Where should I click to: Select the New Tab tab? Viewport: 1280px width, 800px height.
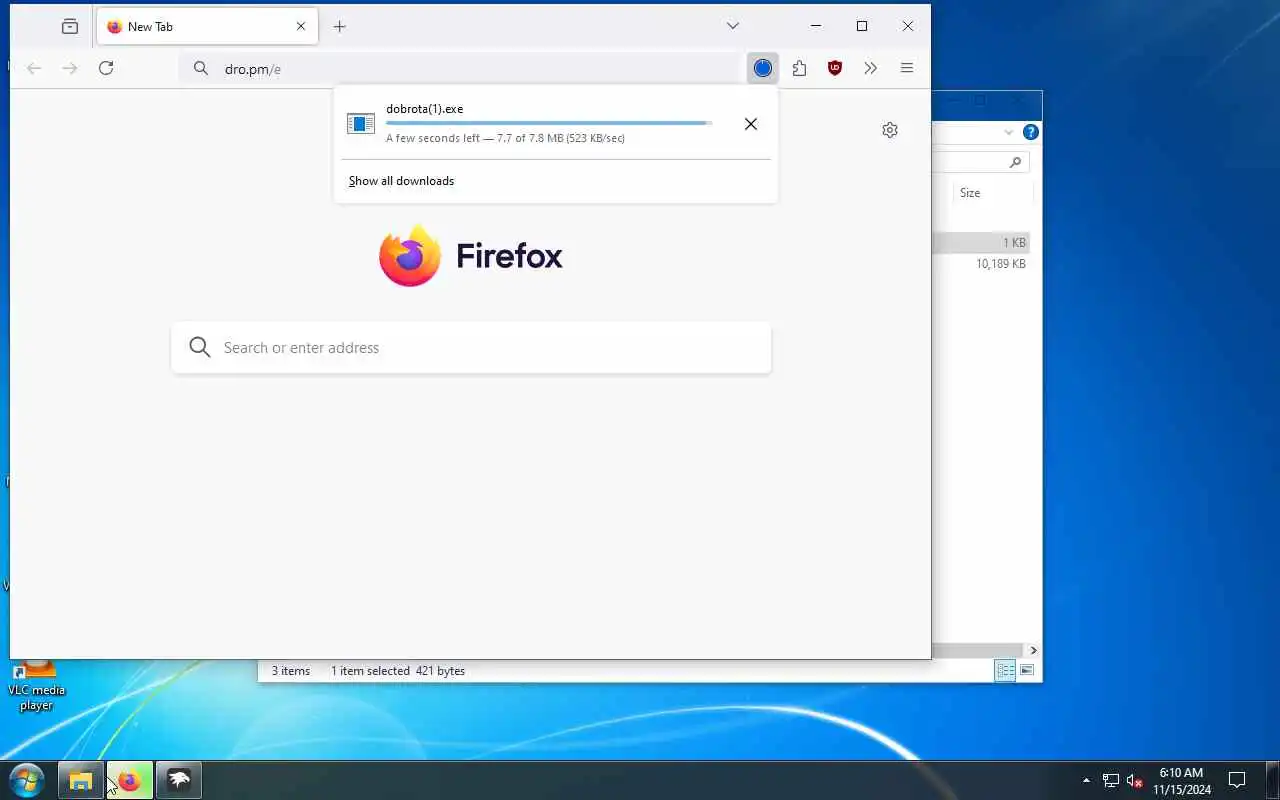[207, 27]
